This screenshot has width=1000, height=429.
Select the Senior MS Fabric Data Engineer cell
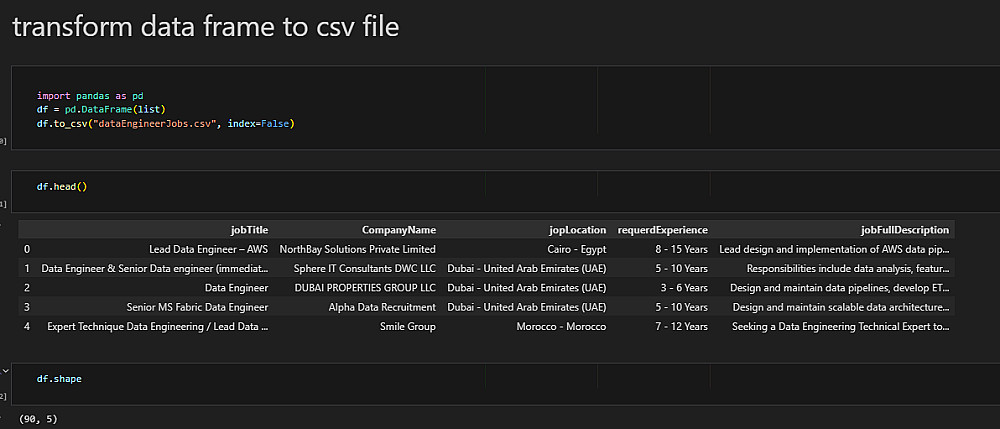click(x=197, y=307)
